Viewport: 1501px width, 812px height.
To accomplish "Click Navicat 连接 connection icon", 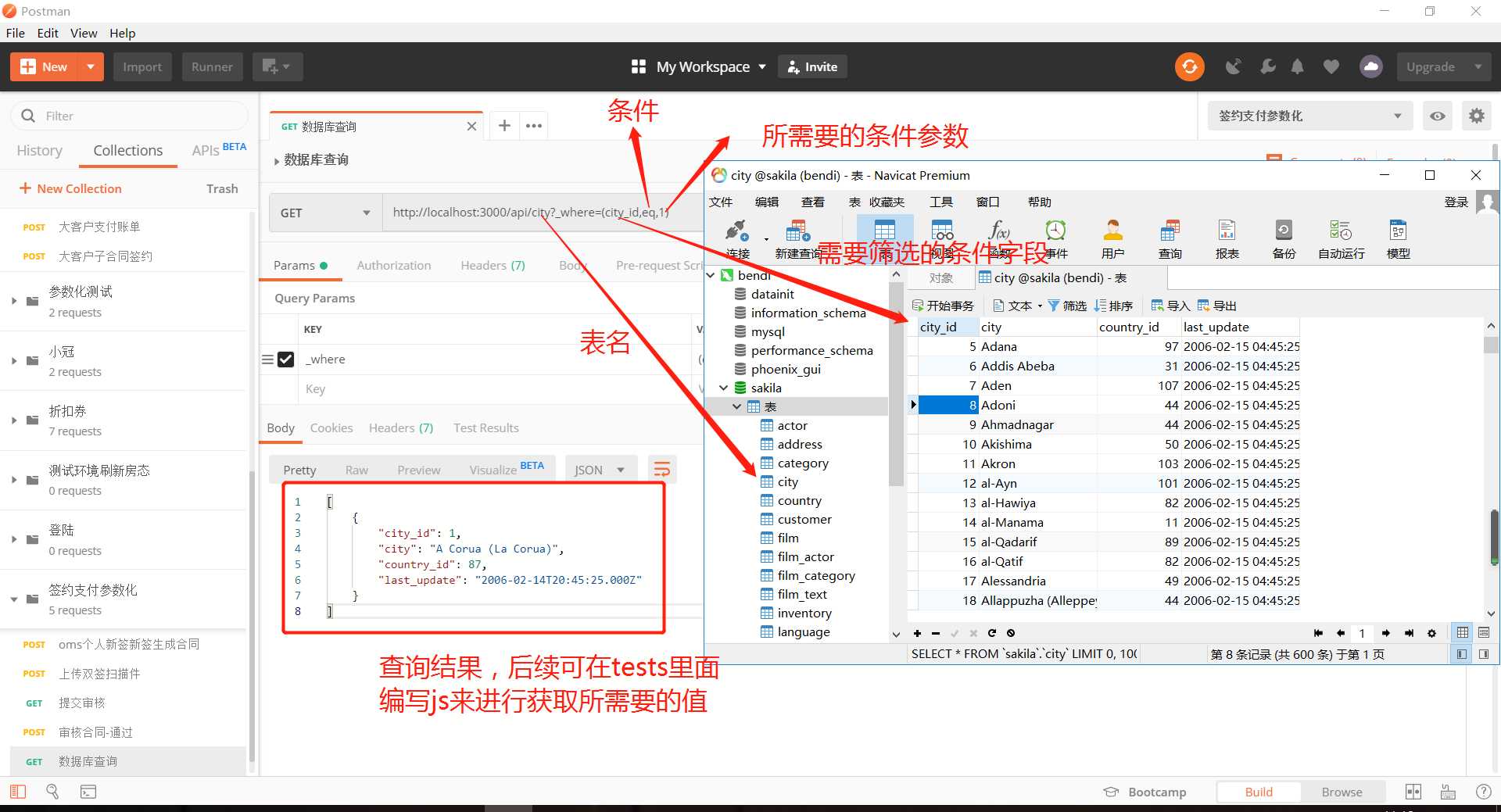I will pos(737,240).
